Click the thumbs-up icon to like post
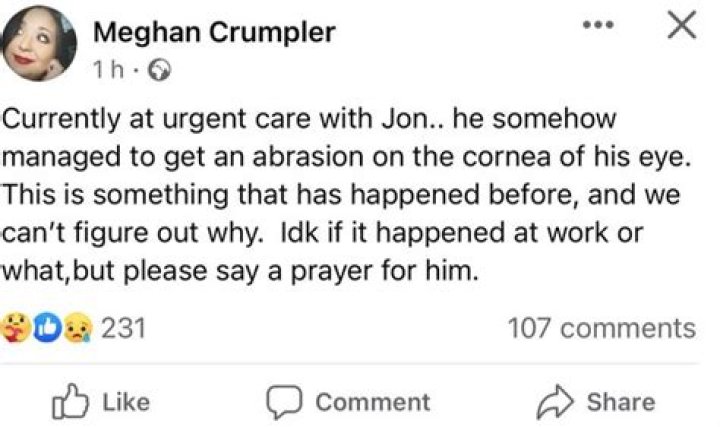Screen dimensions: 720x427 point(68,402)
